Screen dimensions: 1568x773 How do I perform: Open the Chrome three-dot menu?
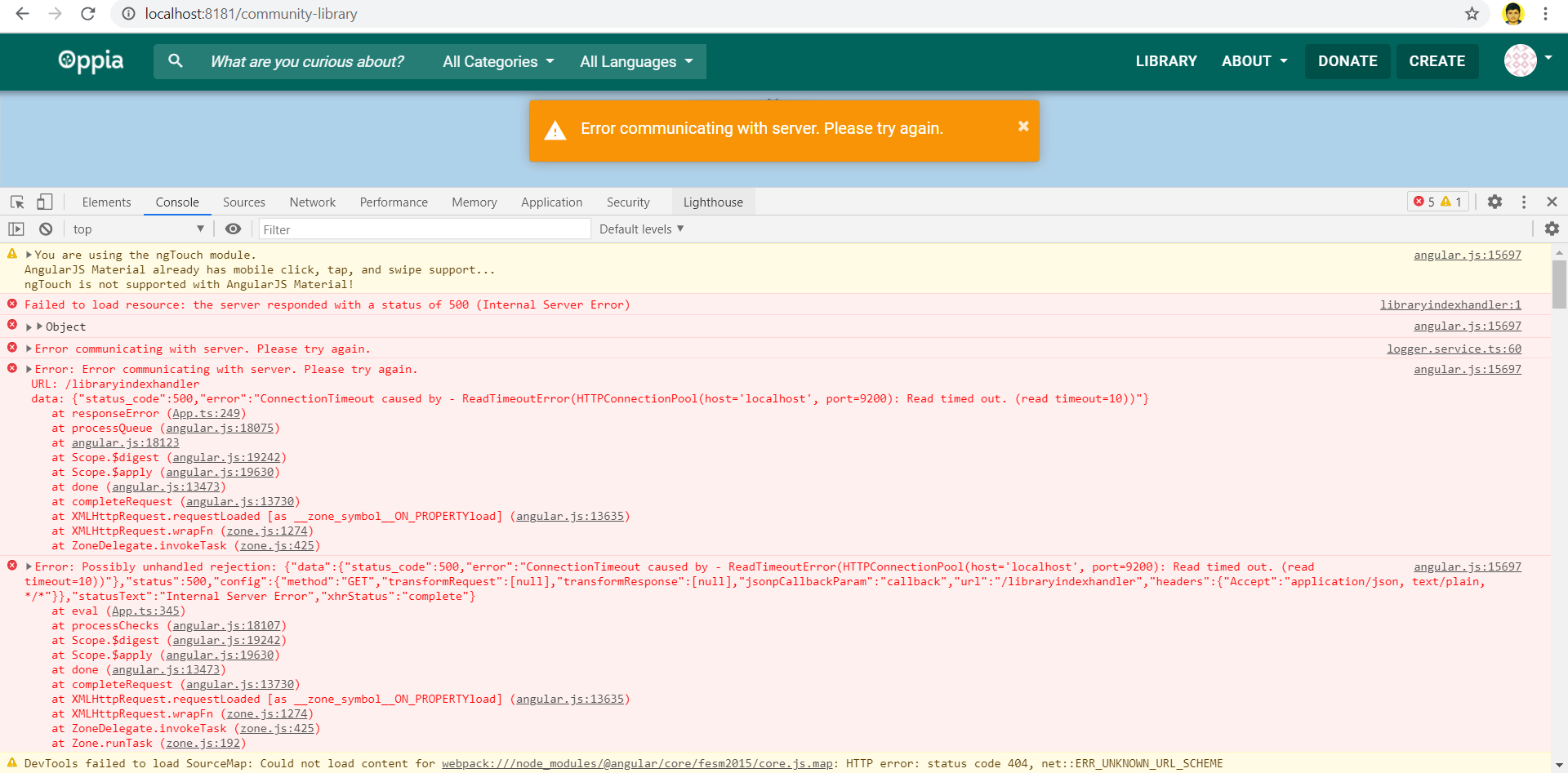tap(1545, 14)
